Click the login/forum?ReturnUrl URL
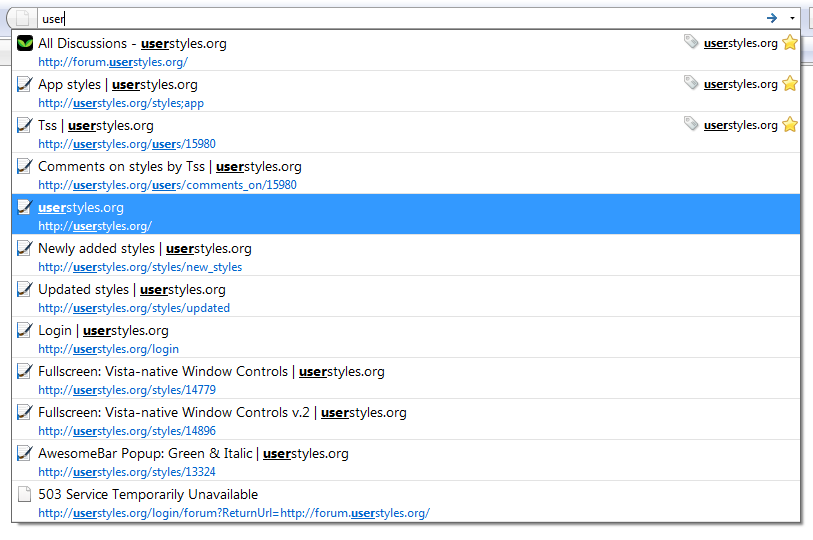This screenshot has height=540, width=813. (x=234, y=513)
